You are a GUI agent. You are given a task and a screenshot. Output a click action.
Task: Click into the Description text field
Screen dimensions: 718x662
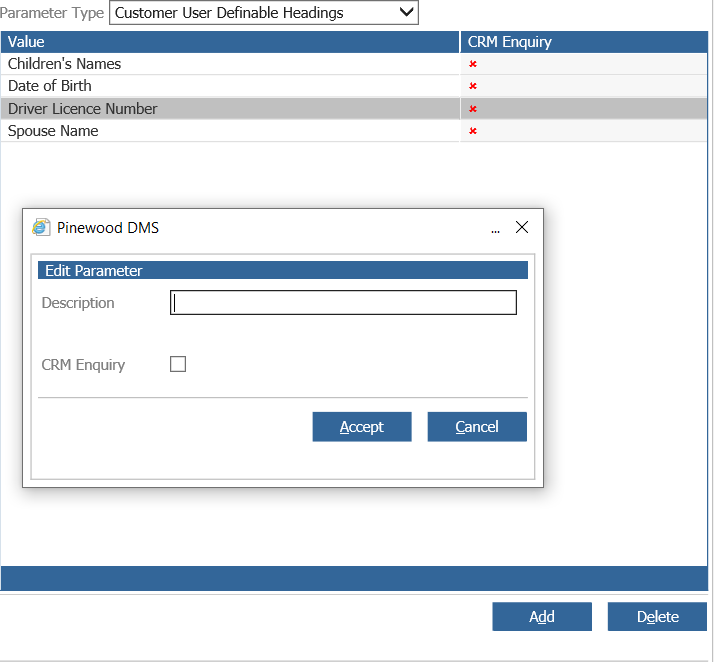343,302
